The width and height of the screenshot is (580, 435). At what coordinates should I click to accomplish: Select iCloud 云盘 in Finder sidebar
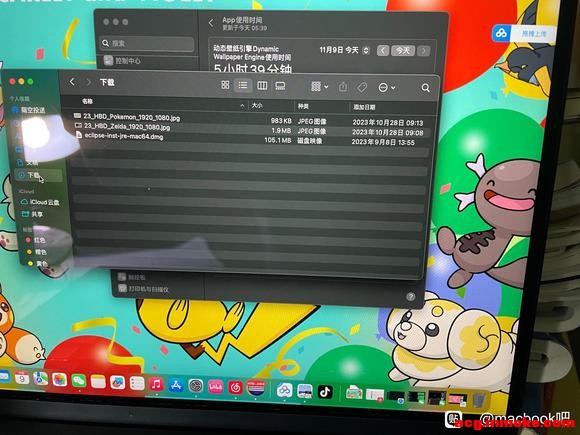tap(40, 202)
